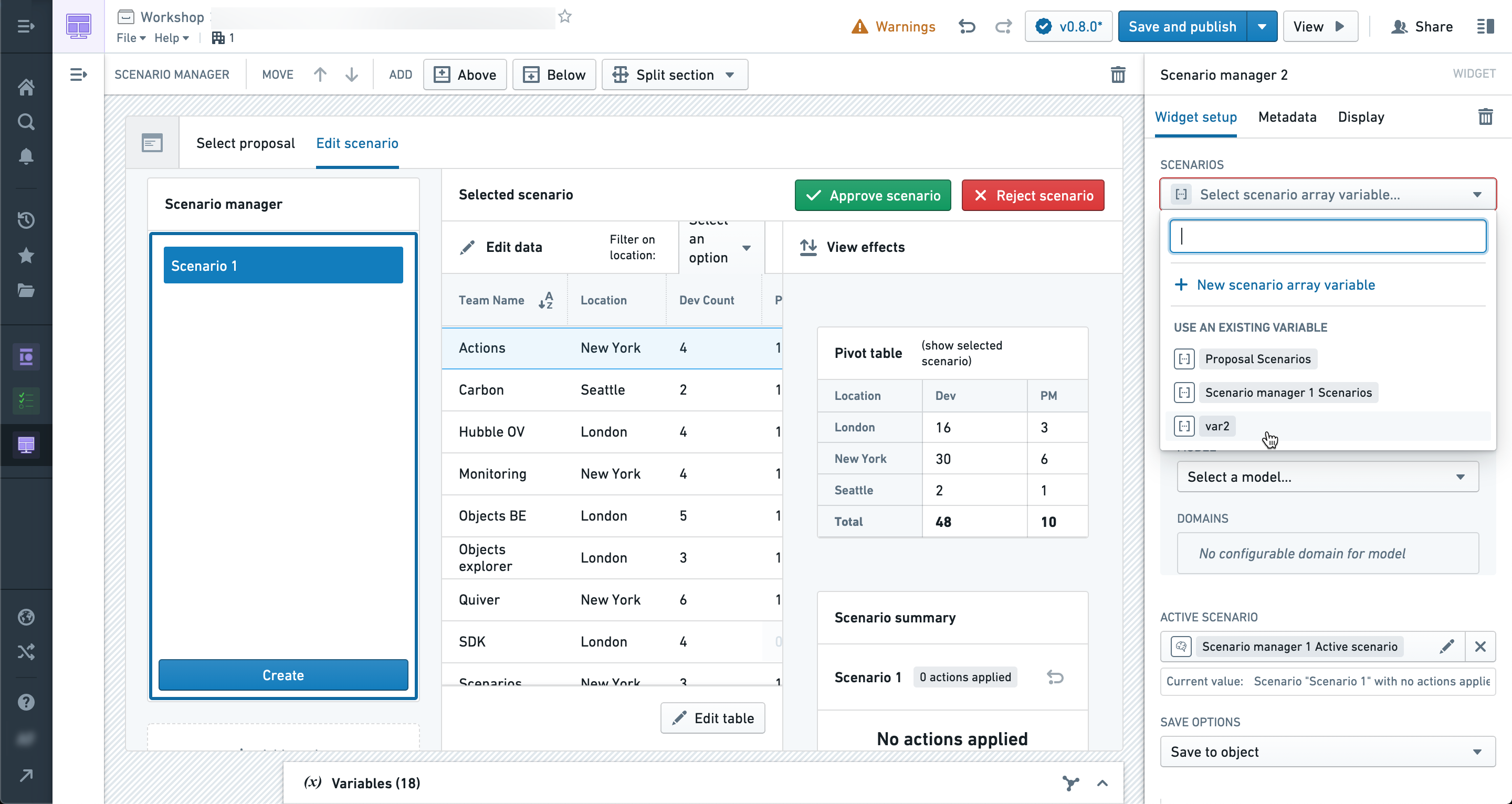The image size is (1512, 804).
Task: Delete section using toolbar trash icon
Action: coord(1118,75)
